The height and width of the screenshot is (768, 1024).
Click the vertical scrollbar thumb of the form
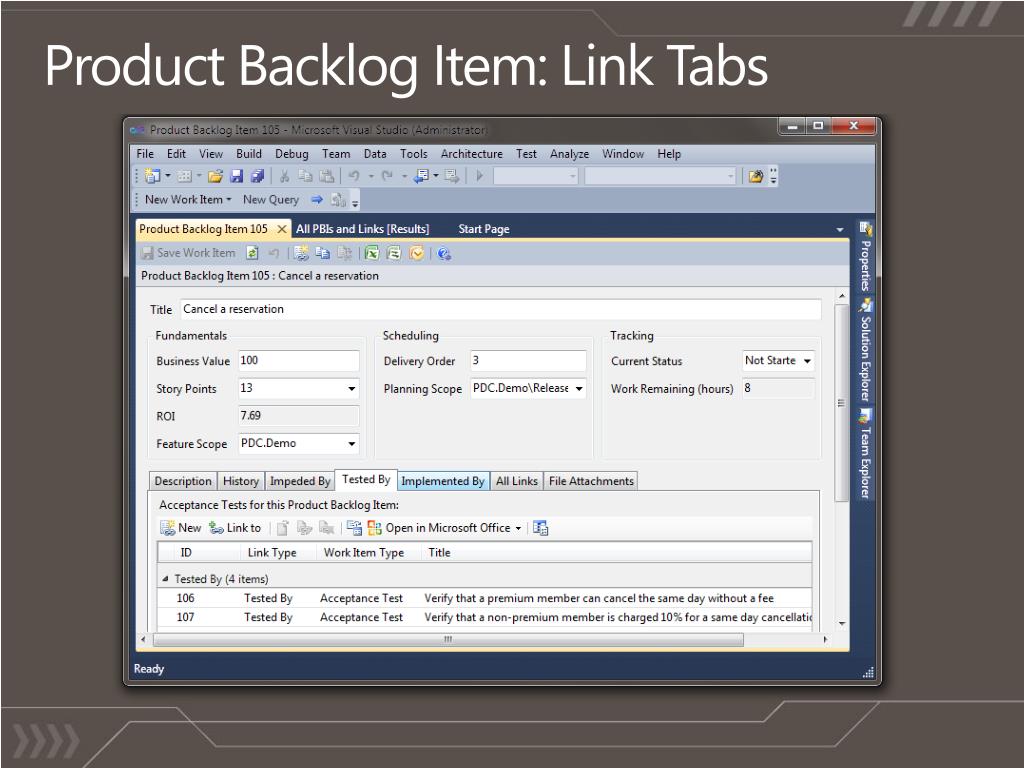(x=842, y=403)
